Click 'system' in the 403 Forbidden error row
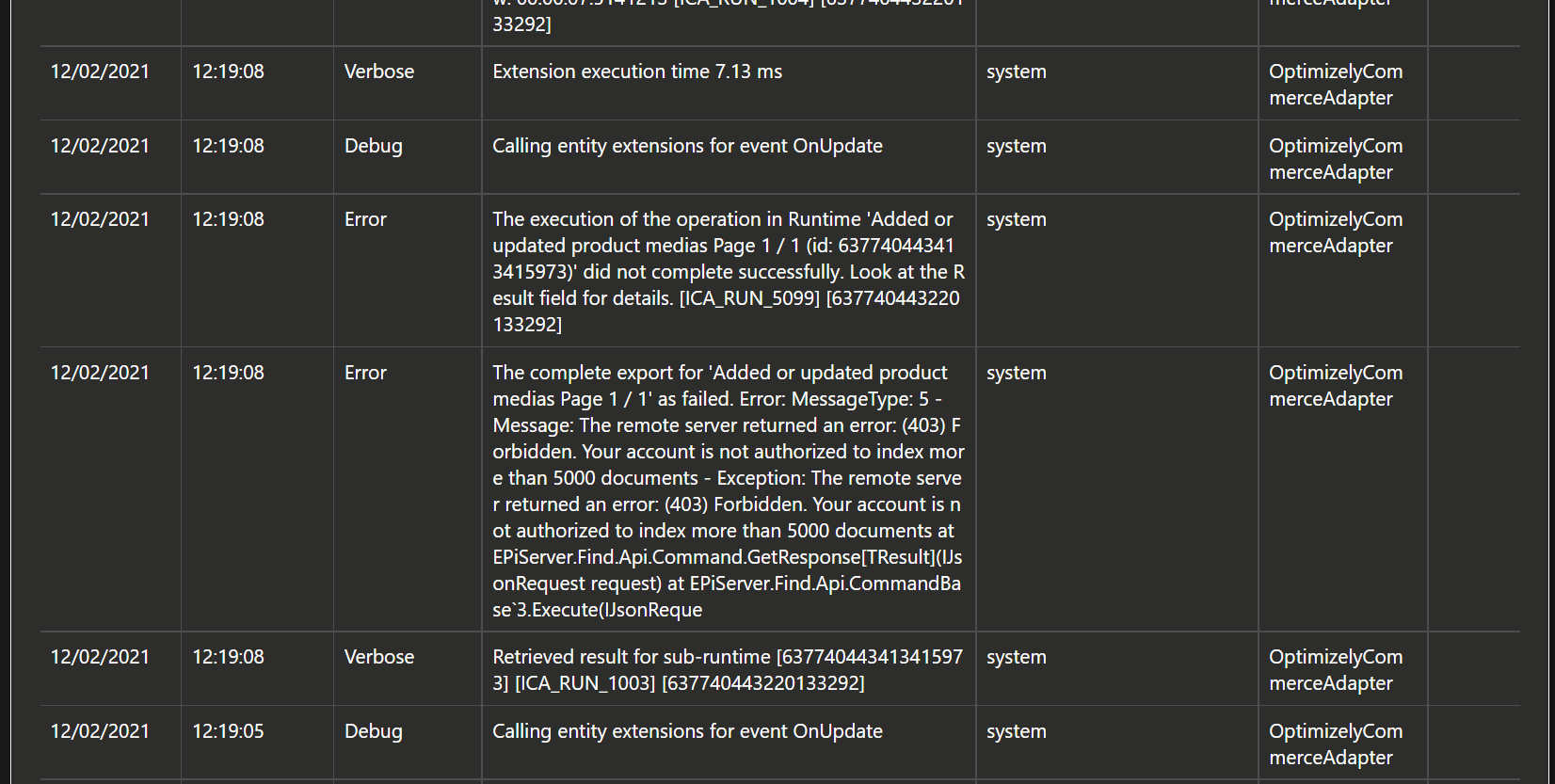 (x=1017, y=373)
